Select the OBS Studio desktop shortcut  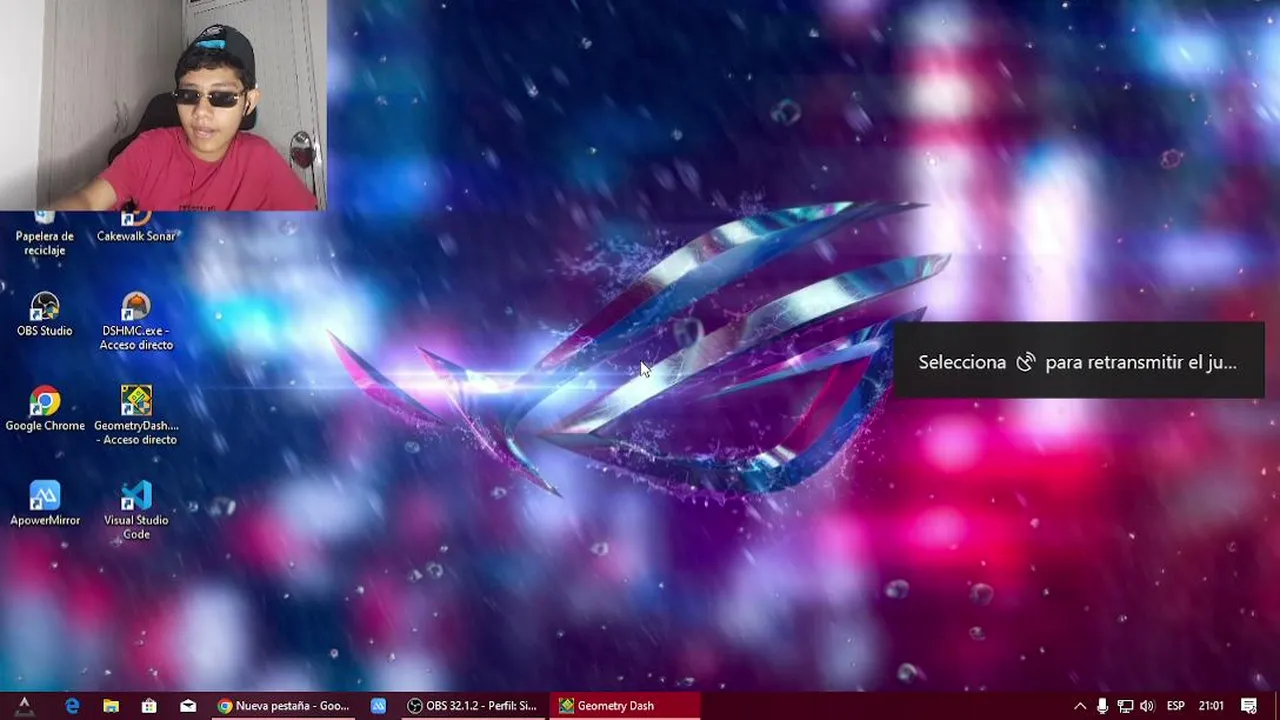[45, 314]
